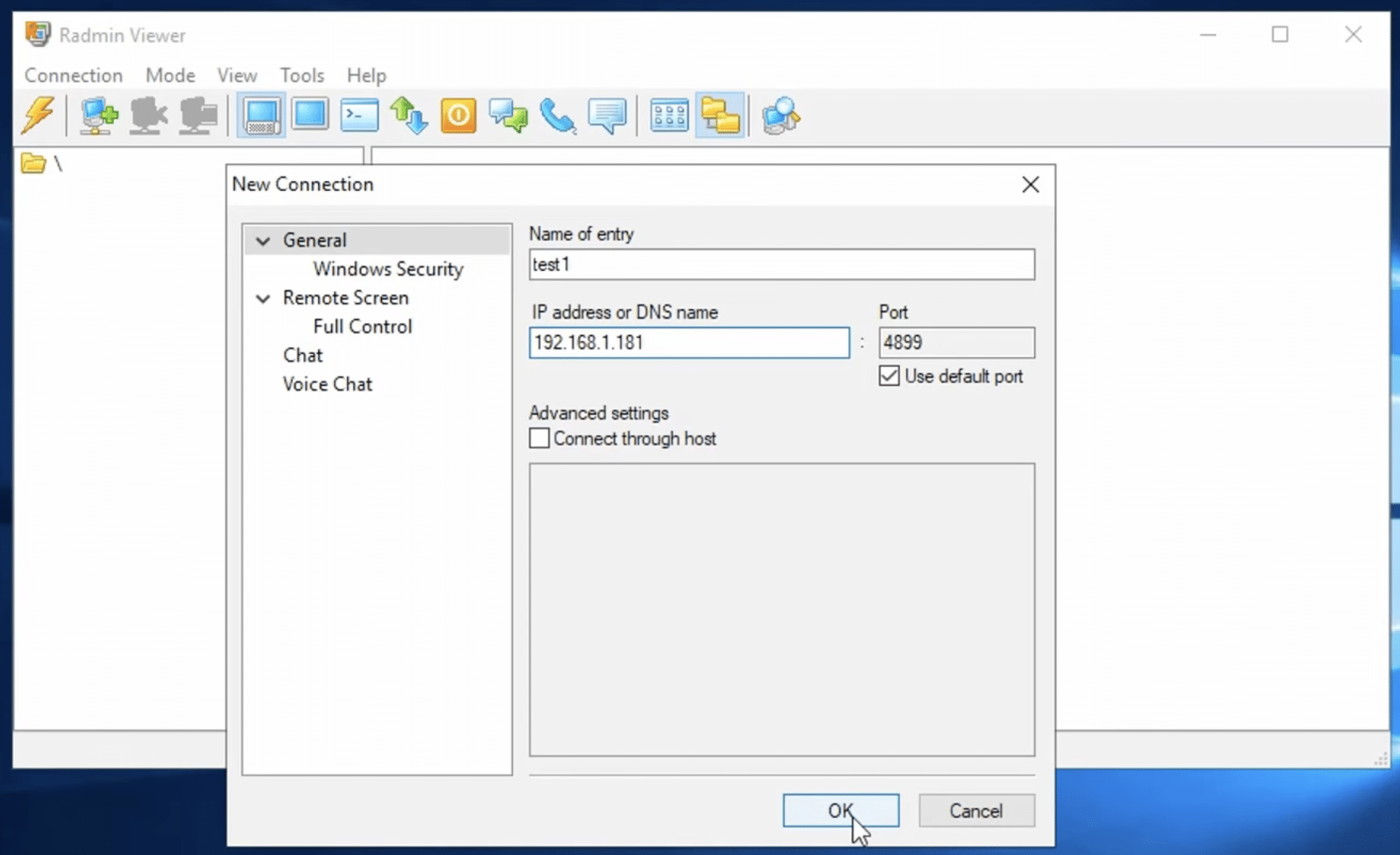This screenshot has height=855, width=1400.
Task: Open the Connection menu
Action: 73,75
